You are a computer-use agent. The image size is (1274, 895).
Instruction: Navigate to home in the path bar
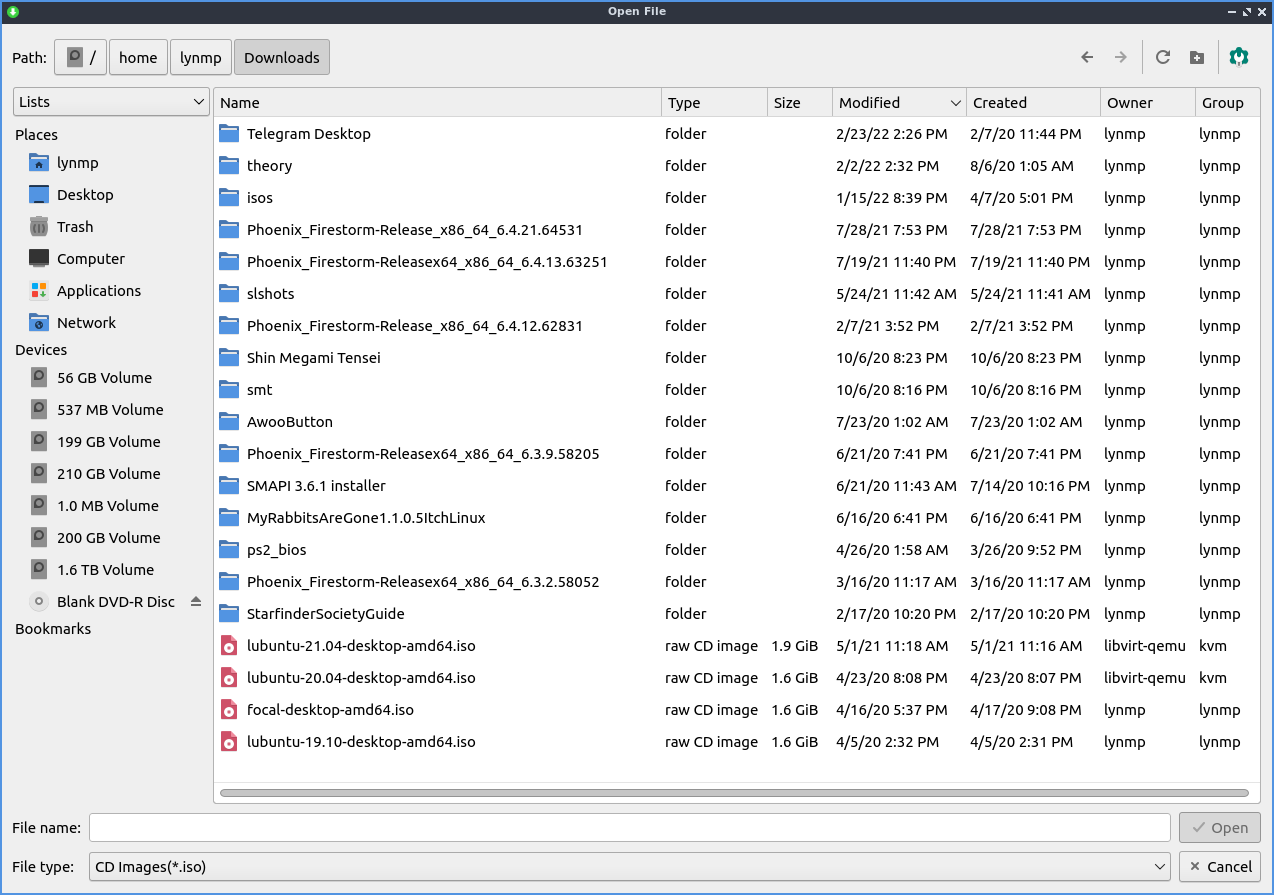pyautogui.click(x=138, y=58)
